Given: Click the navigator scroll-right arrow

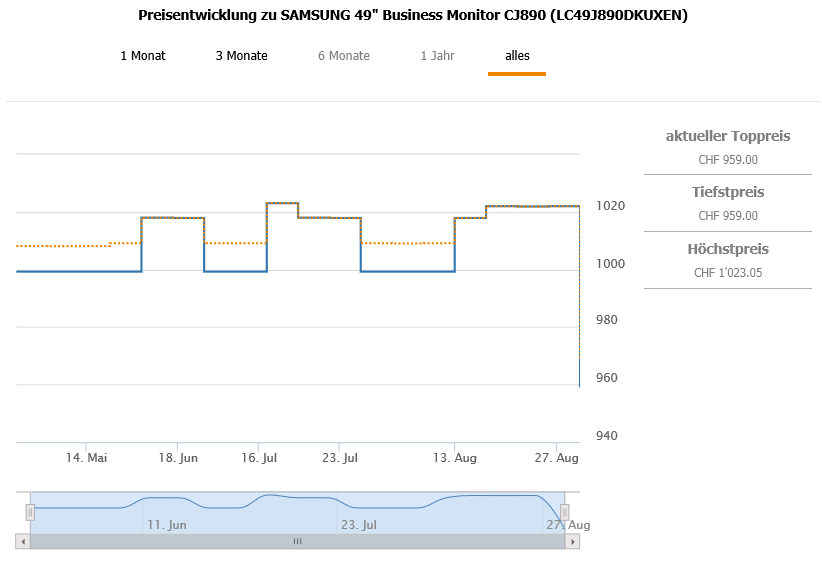Looking at the screenshot, I should [x=572, y=542].
